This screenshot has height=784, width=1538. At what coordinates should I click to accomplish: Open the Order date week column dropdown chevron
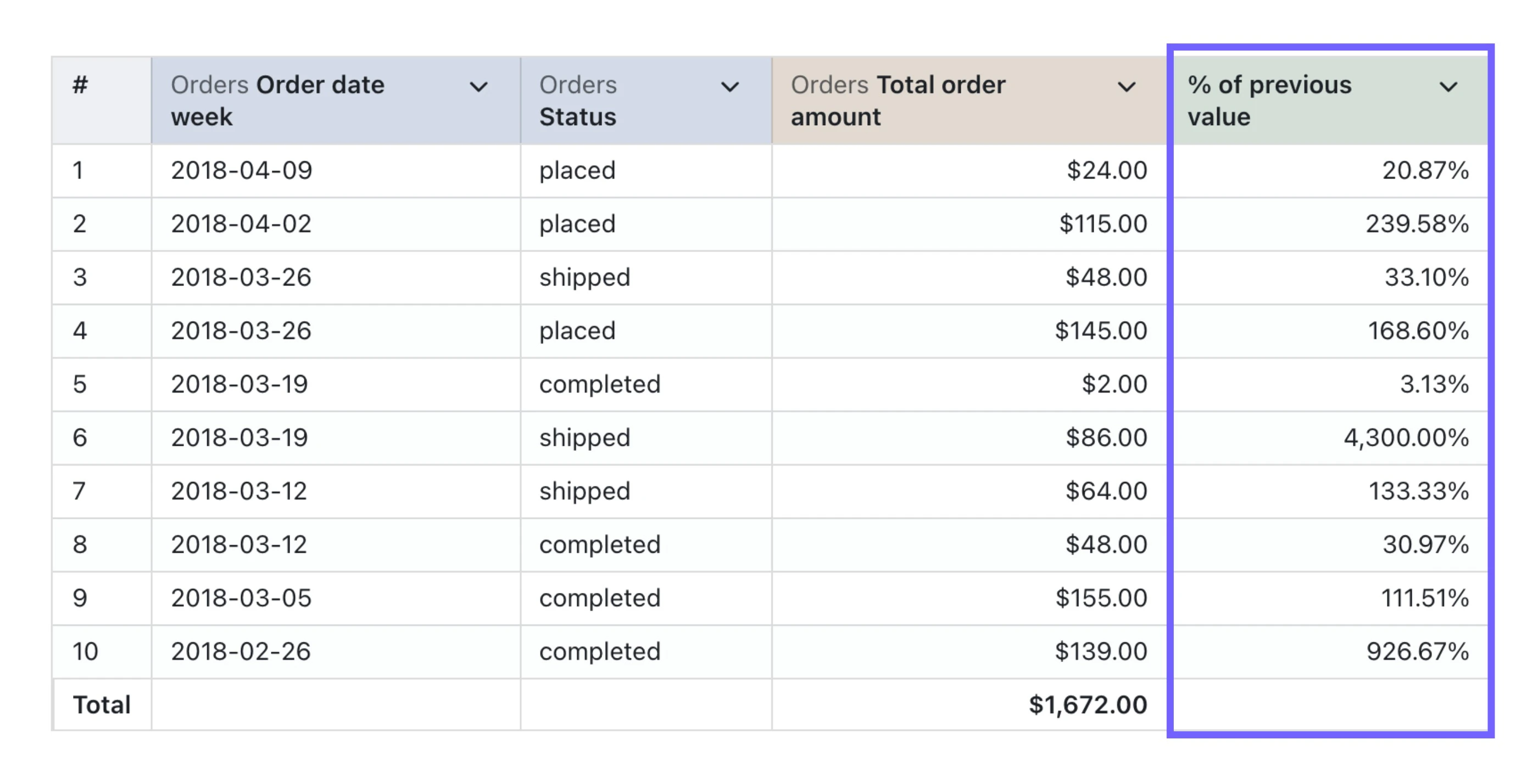coord(478,87)
